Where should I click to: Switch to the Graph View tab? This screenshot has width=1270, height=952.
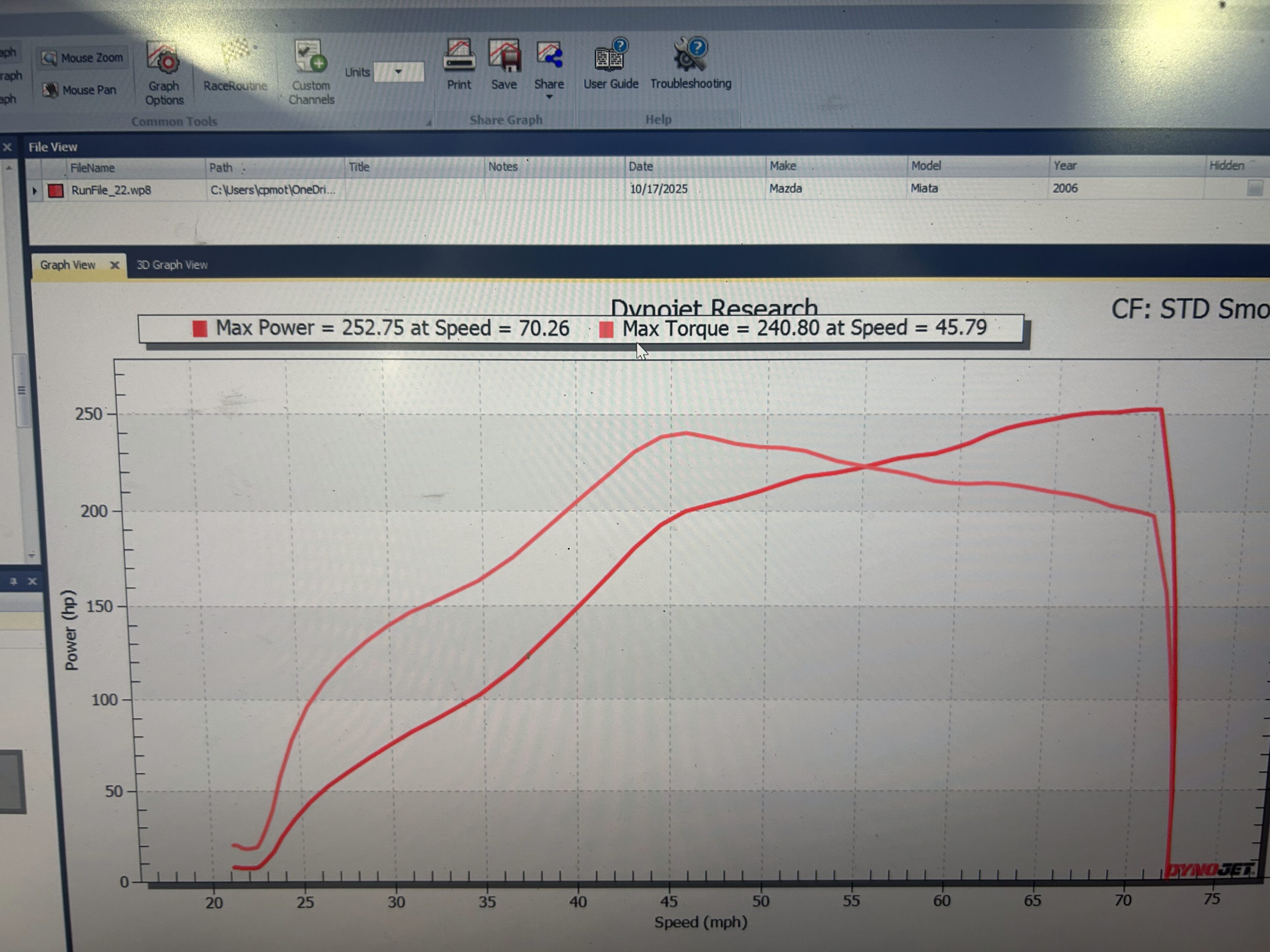(67, 265)
